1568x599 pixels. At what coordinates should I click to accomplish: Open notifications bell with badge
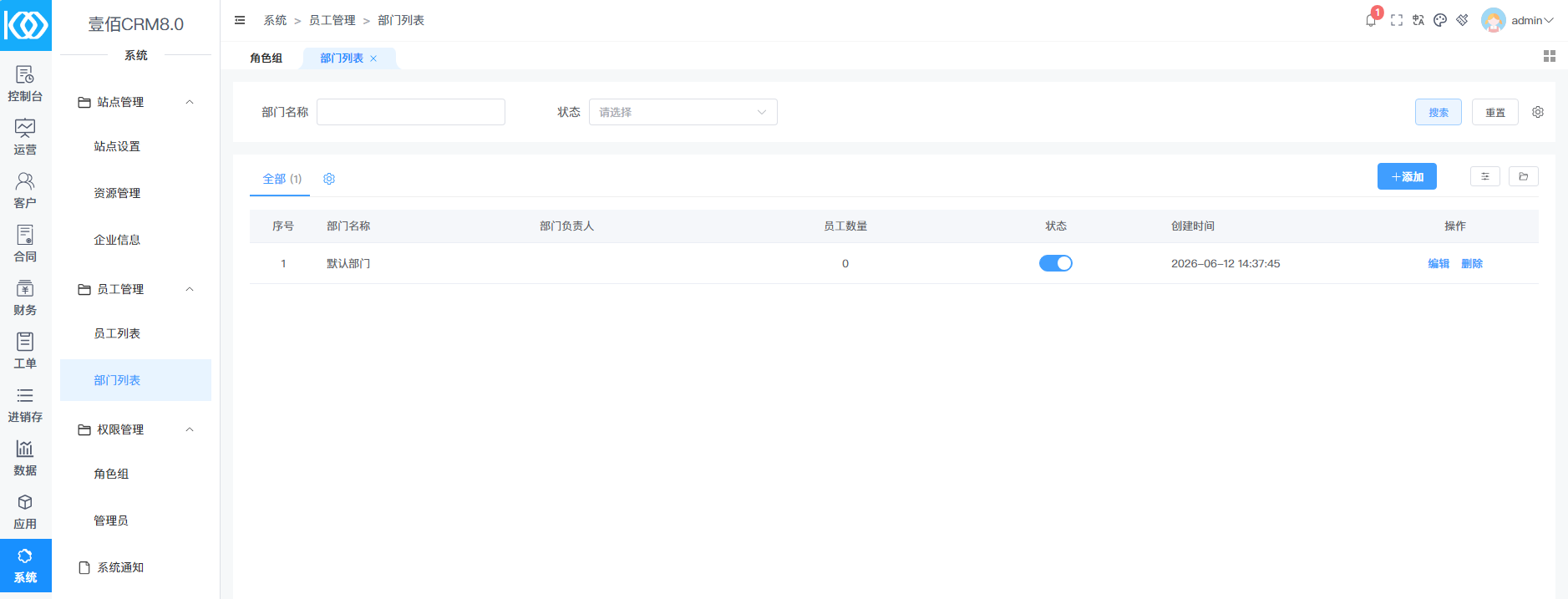1372,19
